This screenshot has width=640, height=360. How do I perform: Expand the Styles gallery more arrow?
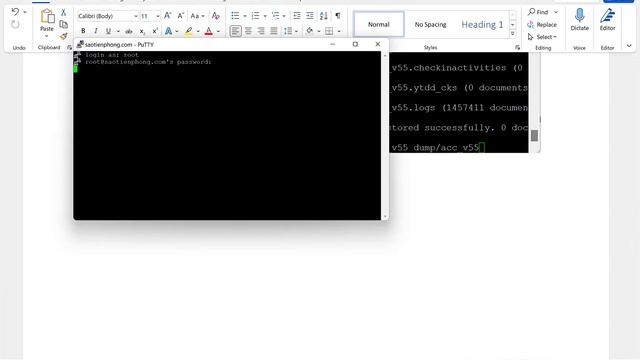pyautogui.click(x=513, y=33)
